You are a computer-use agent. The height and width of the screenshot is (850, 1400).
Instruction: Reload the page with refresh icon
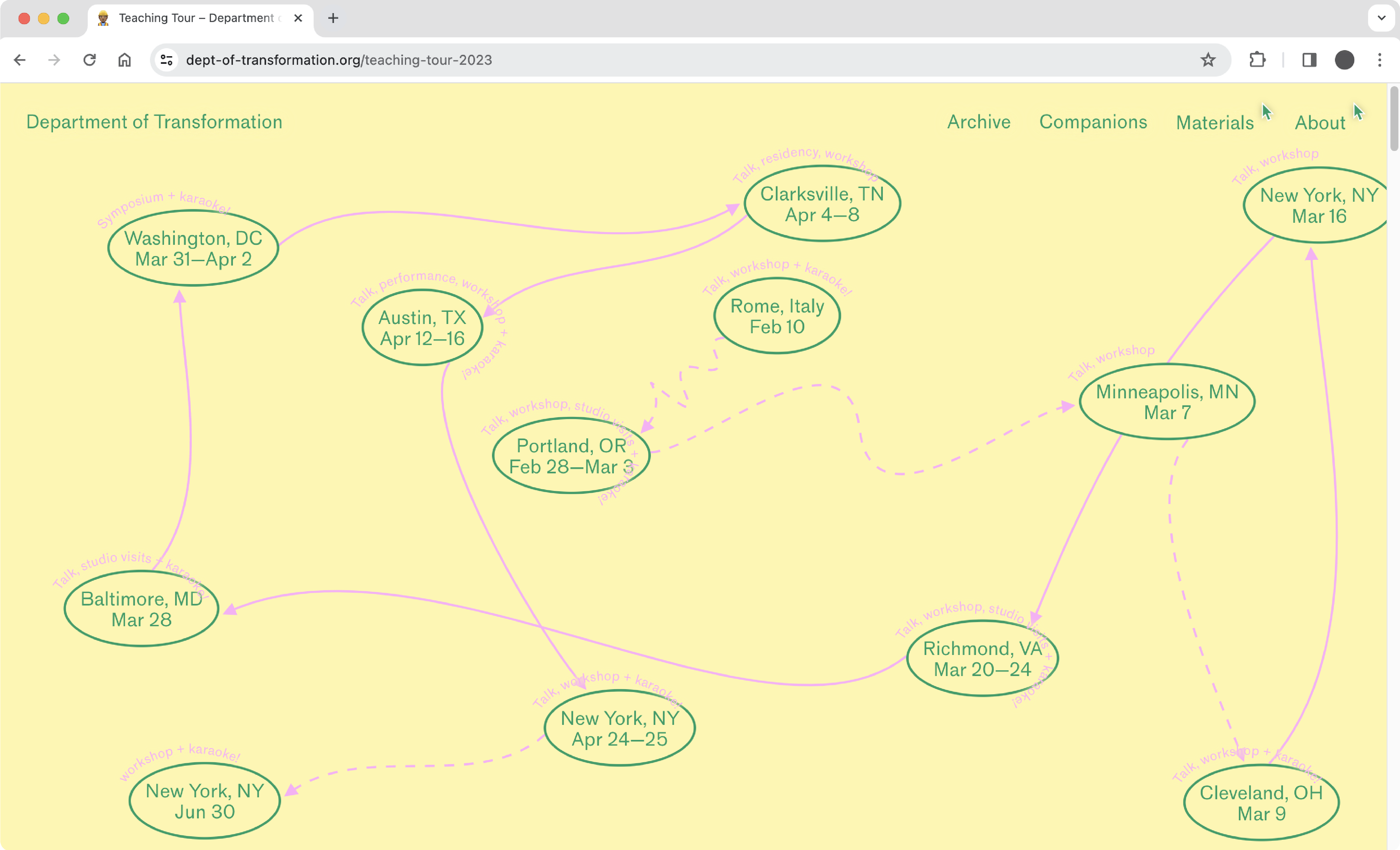pos(89,60)
